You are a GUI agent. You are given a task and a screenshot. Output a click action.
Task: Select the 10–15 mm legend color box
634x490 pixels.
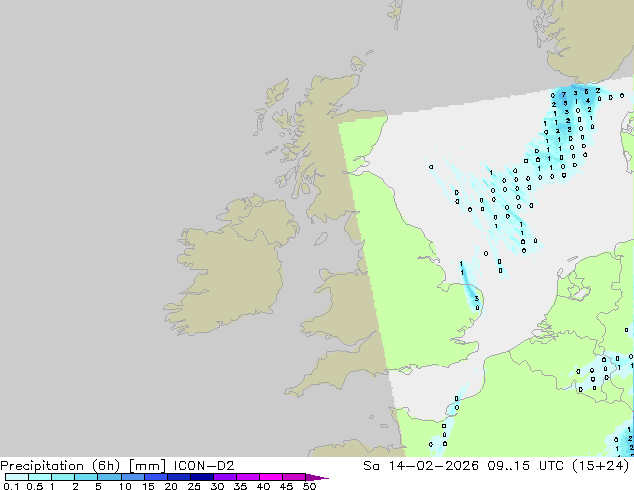132,477
